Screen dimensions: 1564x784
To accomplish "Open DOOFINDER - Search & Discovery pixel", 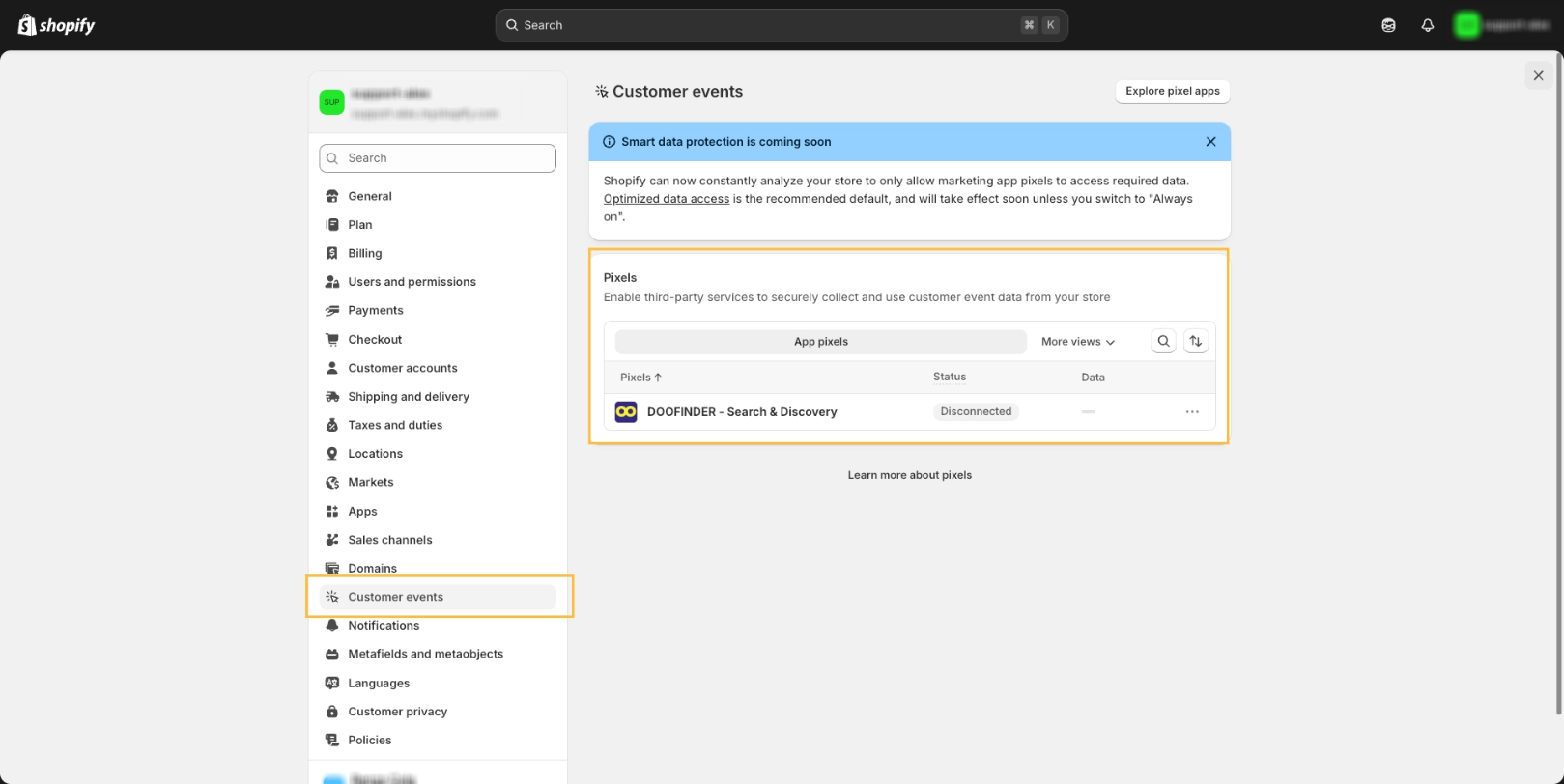I will [742, 412].
